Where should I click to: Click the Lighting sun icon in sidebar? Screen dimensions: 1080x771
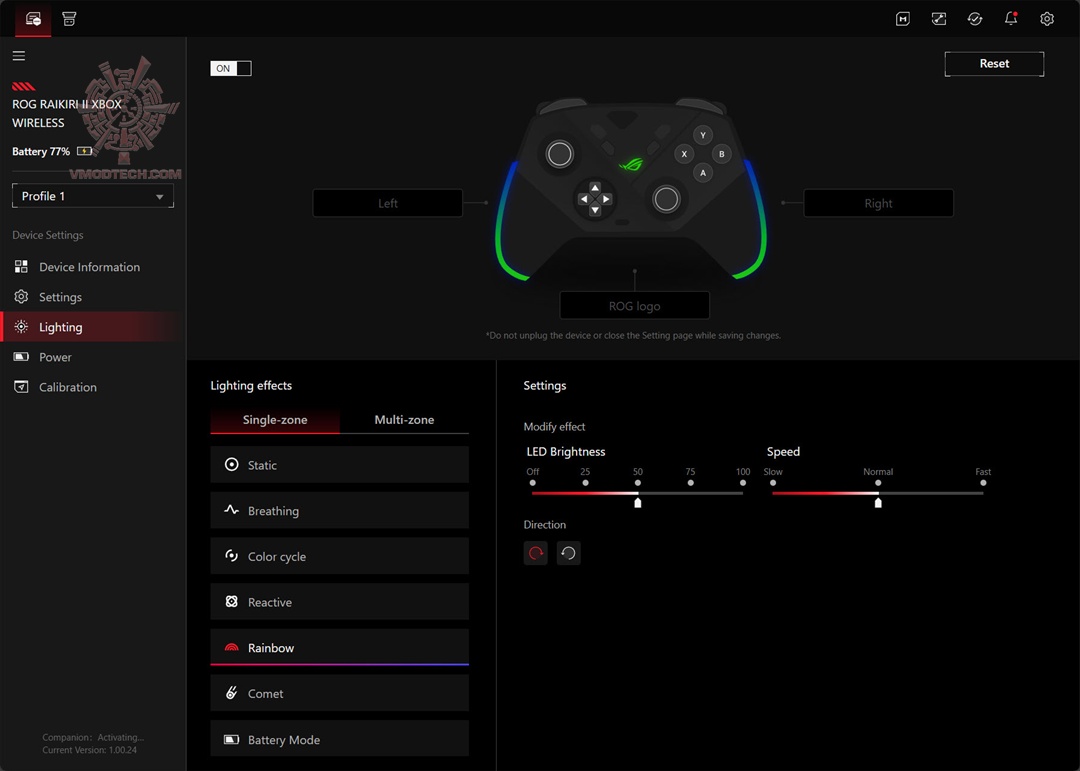point(21,327)
